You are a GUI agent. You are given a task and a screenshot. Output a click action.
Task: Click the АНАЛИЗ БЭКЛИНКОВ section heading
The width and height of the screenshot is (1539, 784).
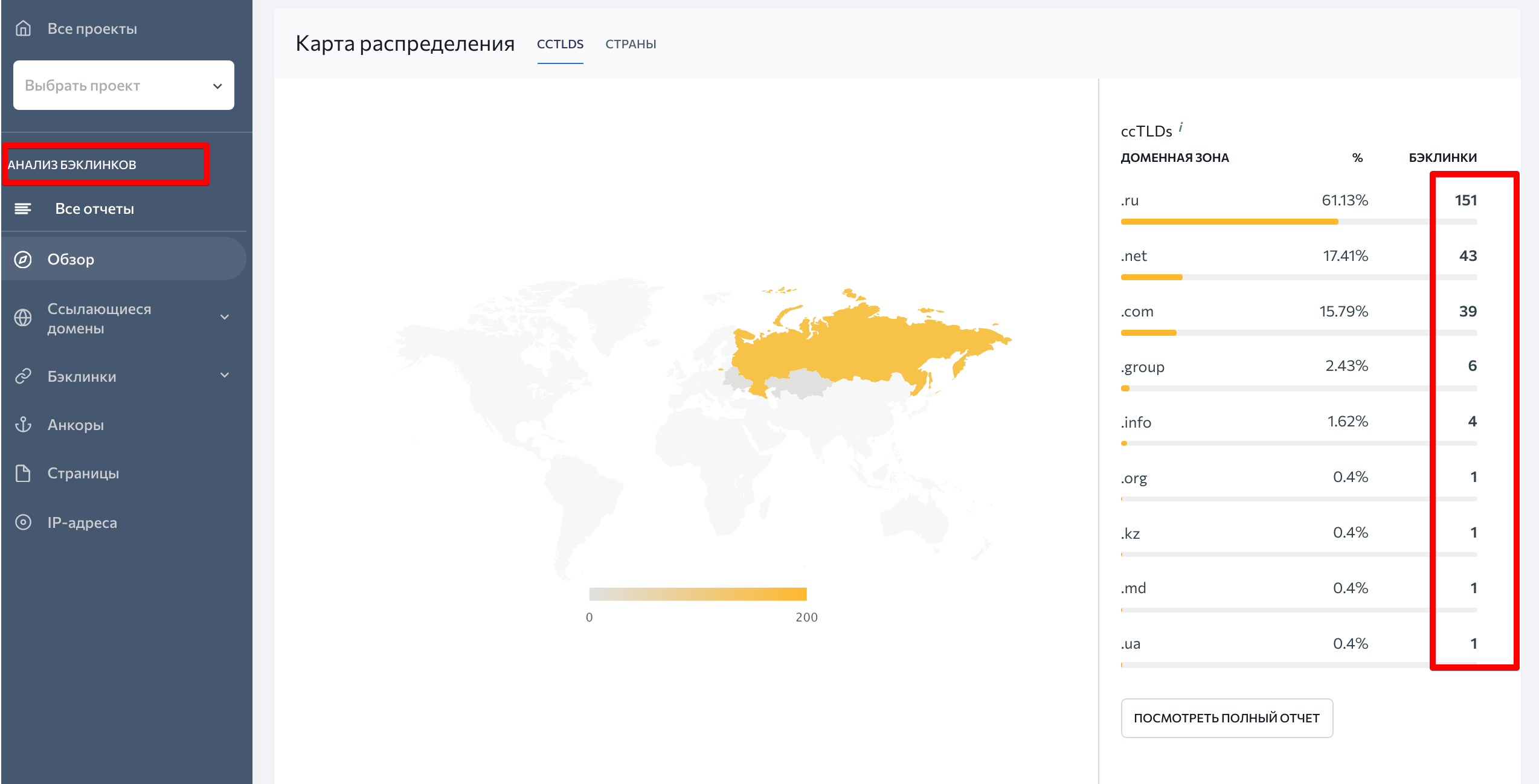[x=71, y=164]
